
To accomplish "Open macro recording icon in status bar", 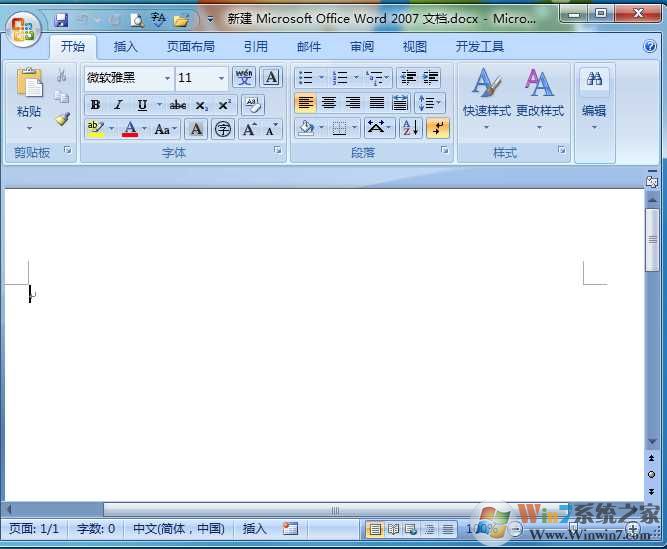I will point(290,529).
